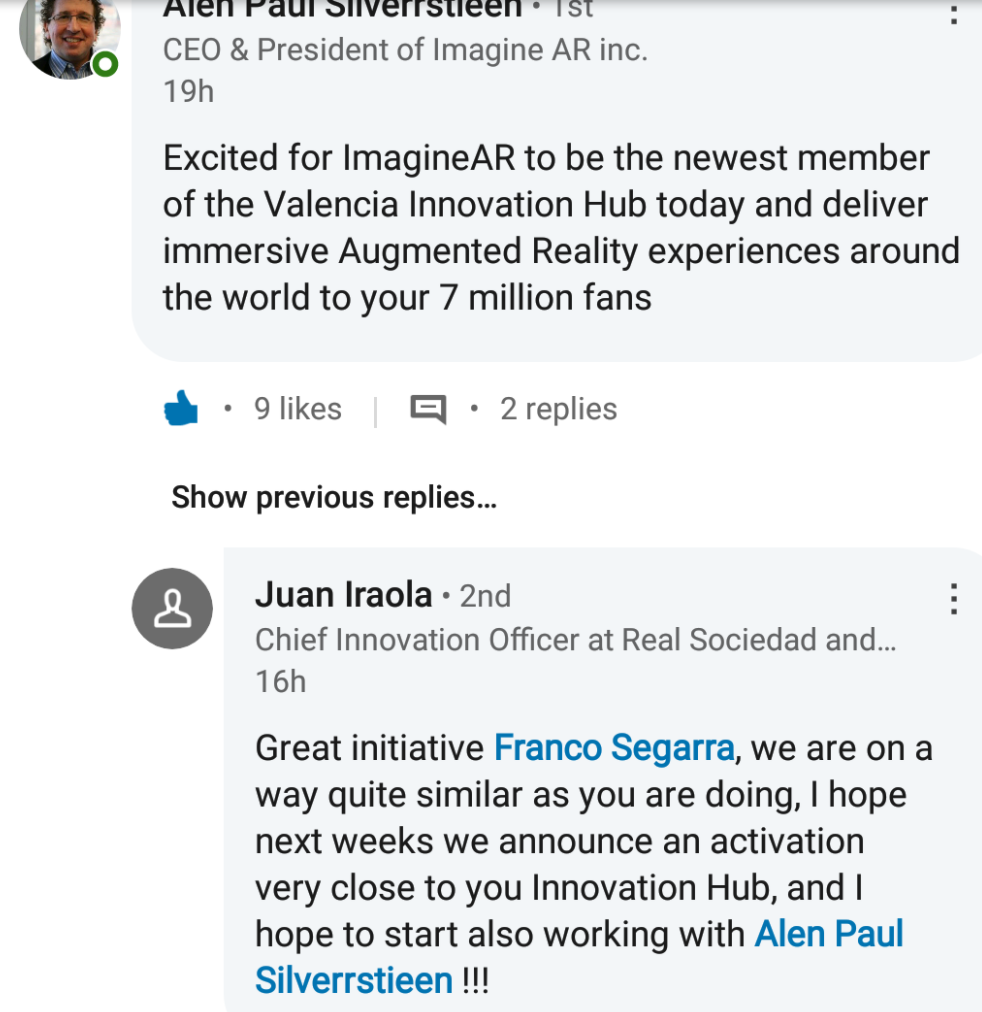982x1012 pixels.
Task: Open three-dot menu on Alen Paul's comment
Action: tap(954, 12)
